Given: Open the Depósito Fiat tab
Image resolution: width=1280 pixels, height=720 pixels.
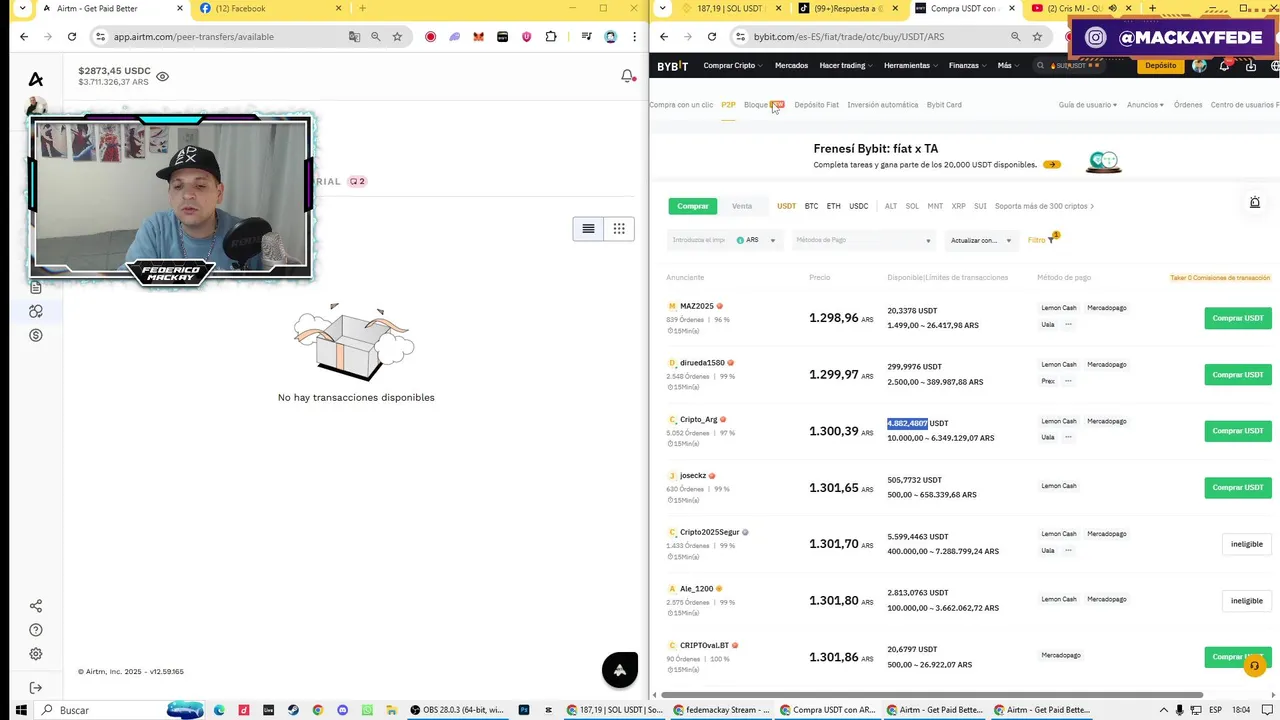Looking at the screenshot, I should click(x=816, y=105).
